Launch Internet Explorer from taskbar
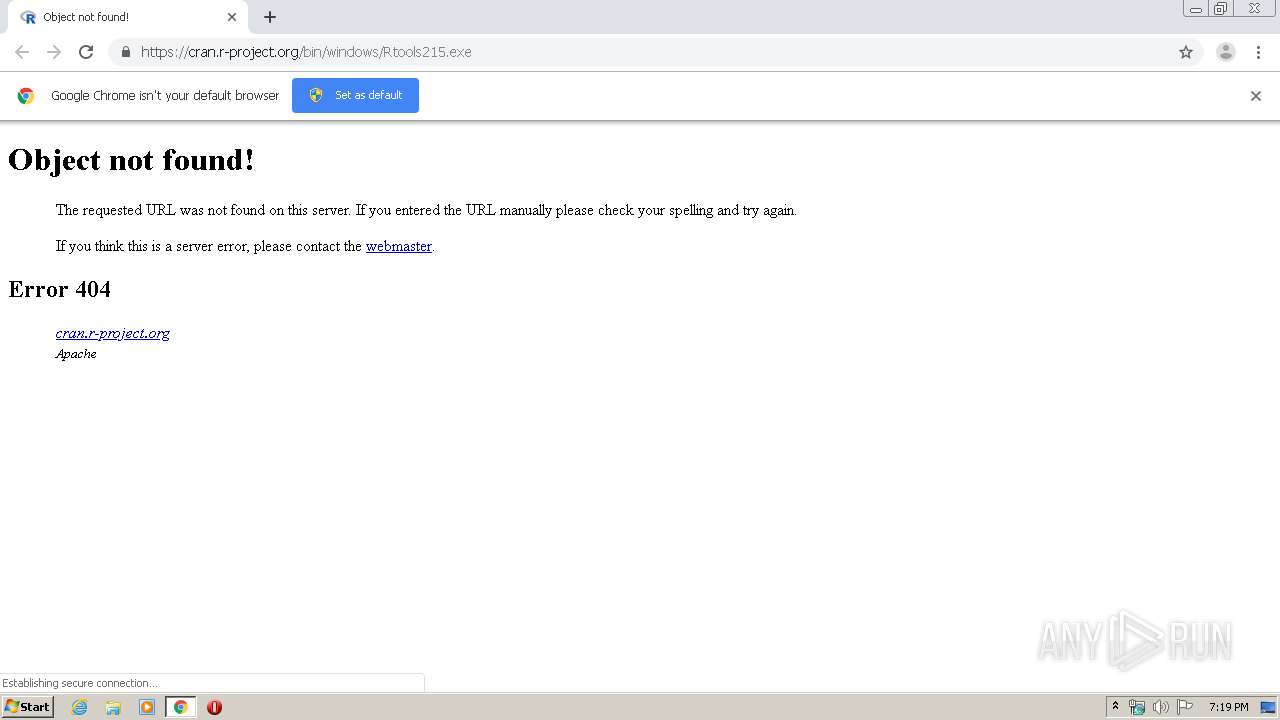Image resolution: width=1280 pixels, height=720 pixels. pyautogui.click(x=80, y=707)
